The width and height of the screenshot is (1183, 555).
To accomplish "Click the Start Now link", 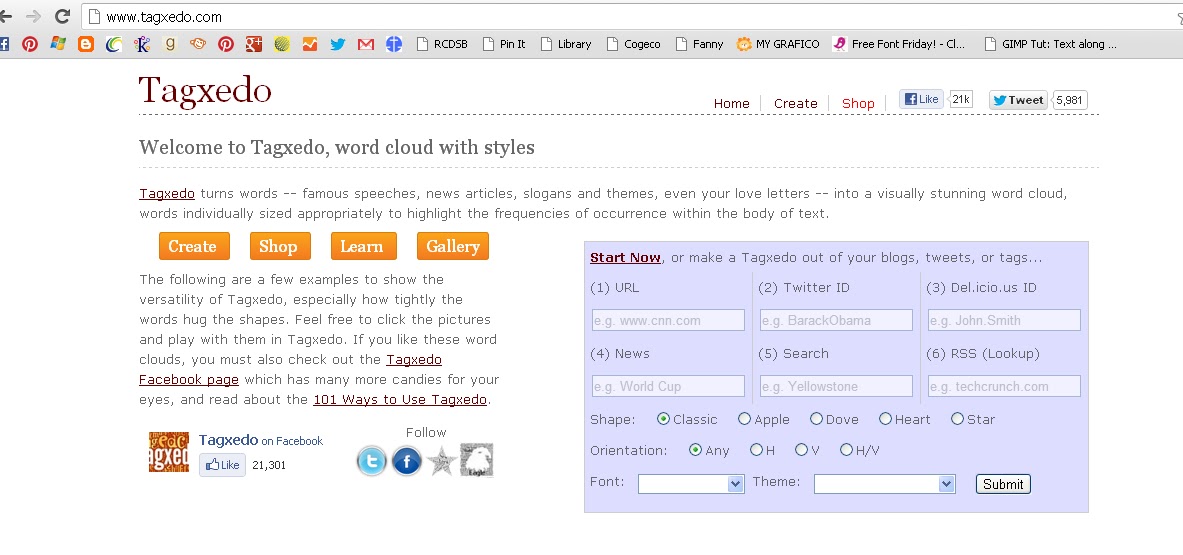I will point(625,257).
